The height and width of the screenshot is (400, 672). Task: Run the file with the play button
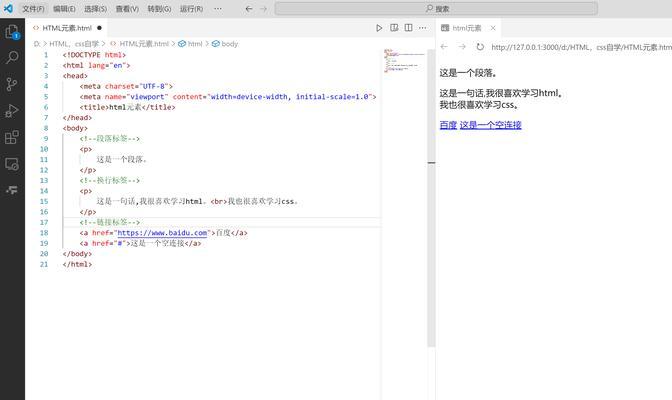click(379, 28)
